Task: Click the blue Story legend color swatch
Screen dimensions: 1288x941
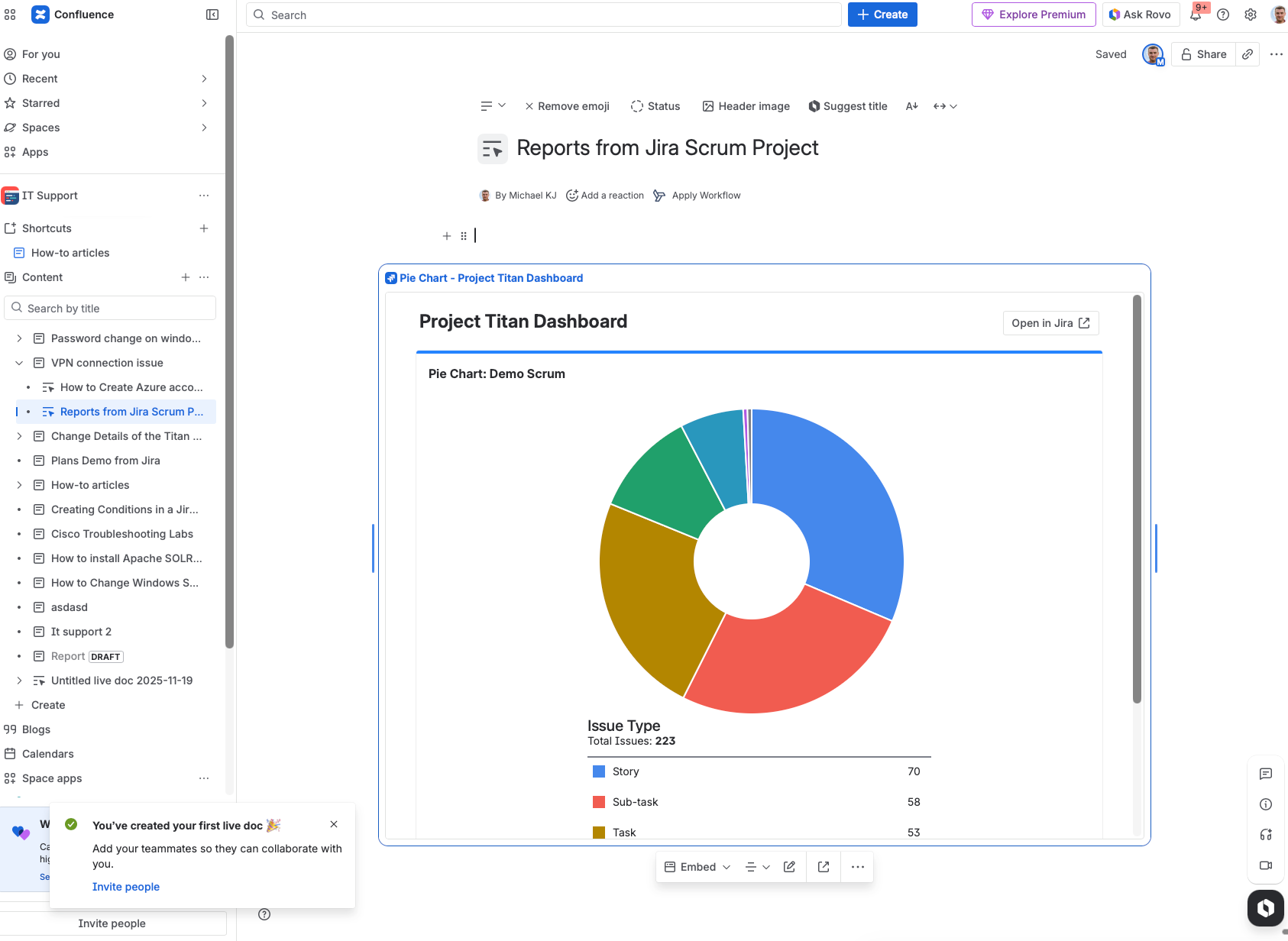Action: 599,771
